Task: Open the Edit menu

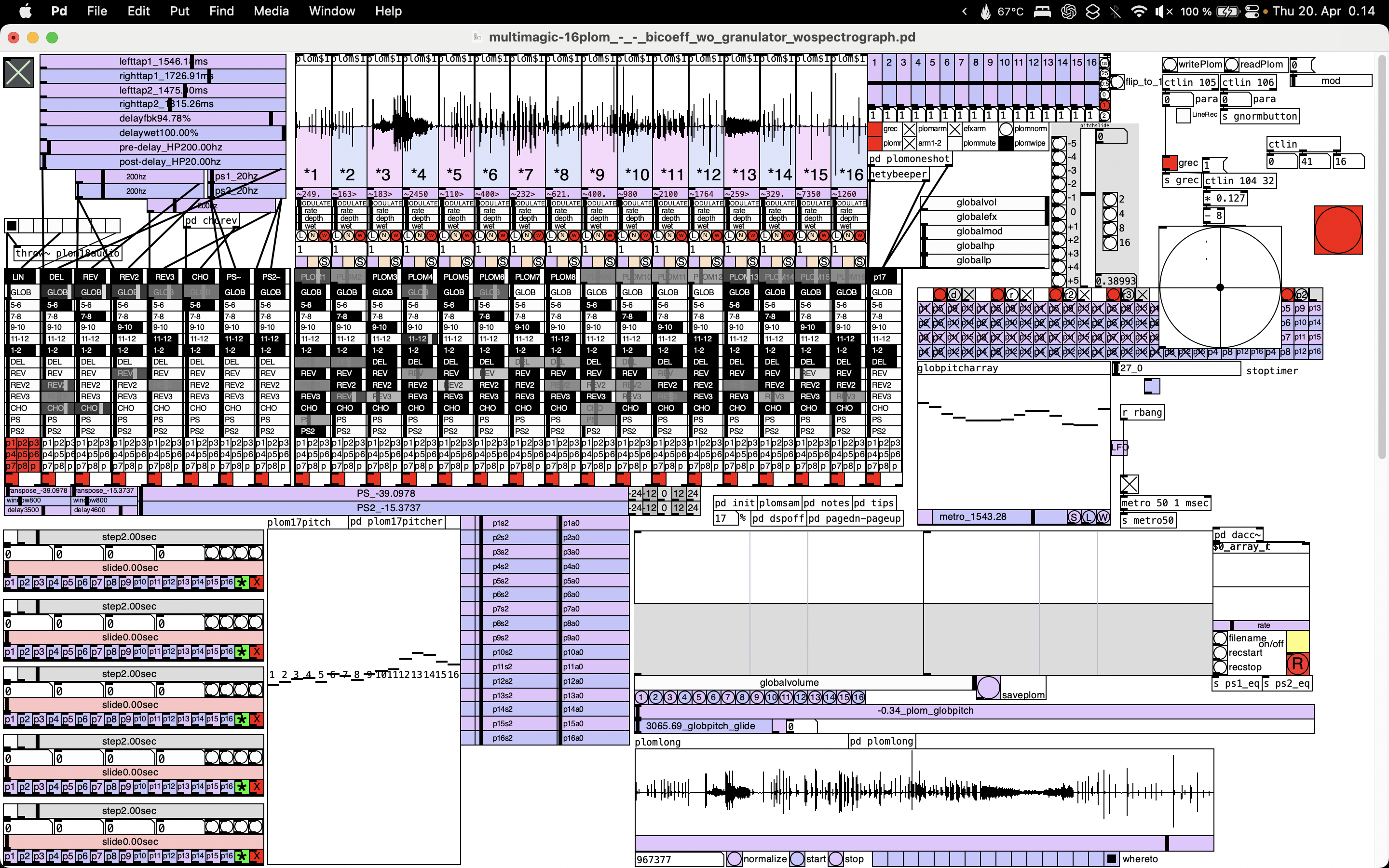Action: pyautogui.click(x=138, y=11)
